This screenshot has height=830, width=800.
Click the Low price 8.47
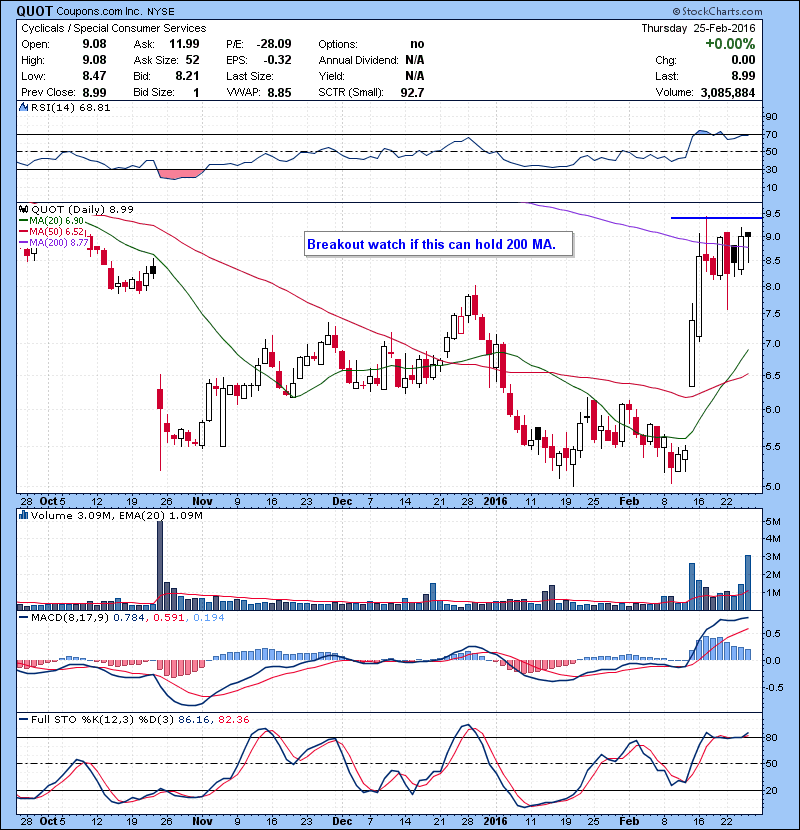(94, 76)
